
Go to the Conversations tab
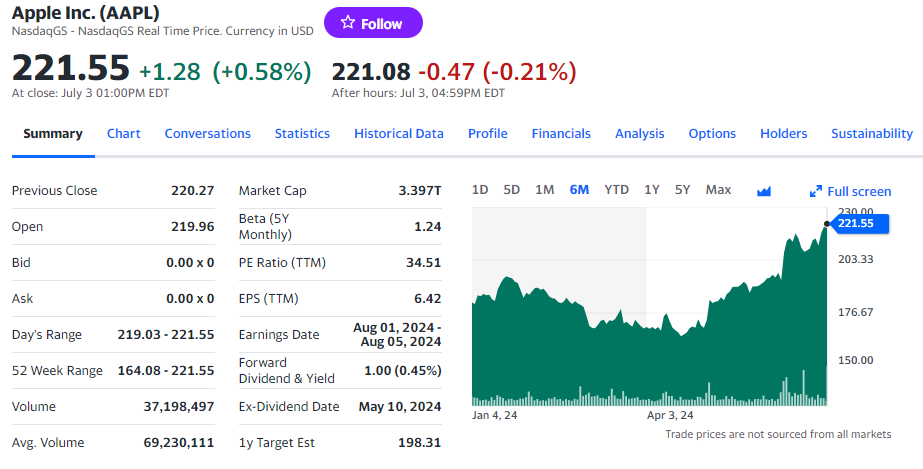click(x=208, y=134)
